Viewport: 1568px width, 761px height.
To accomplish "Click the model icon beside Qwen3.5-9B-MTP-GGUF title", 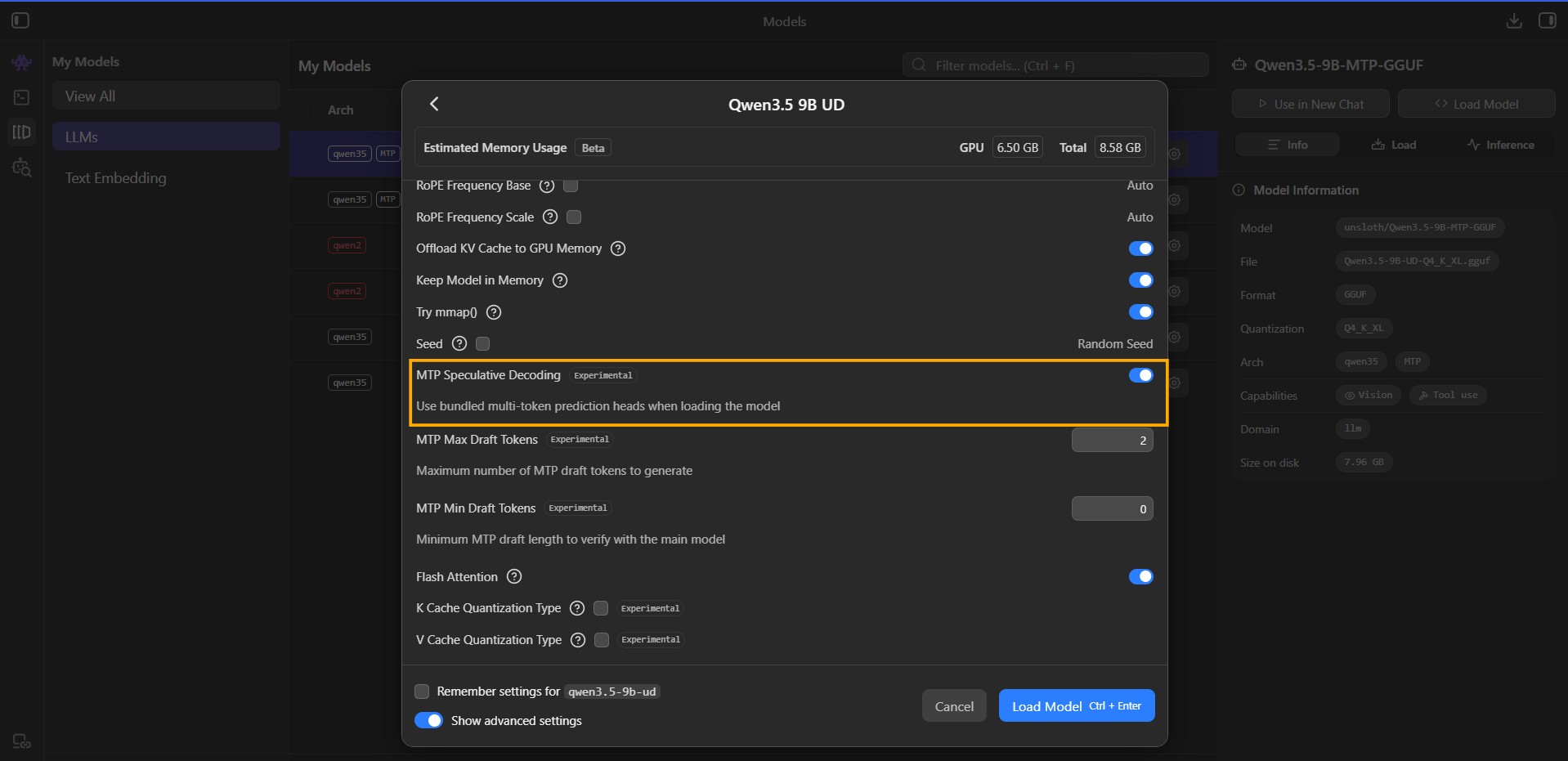I will click(1239, 65).
